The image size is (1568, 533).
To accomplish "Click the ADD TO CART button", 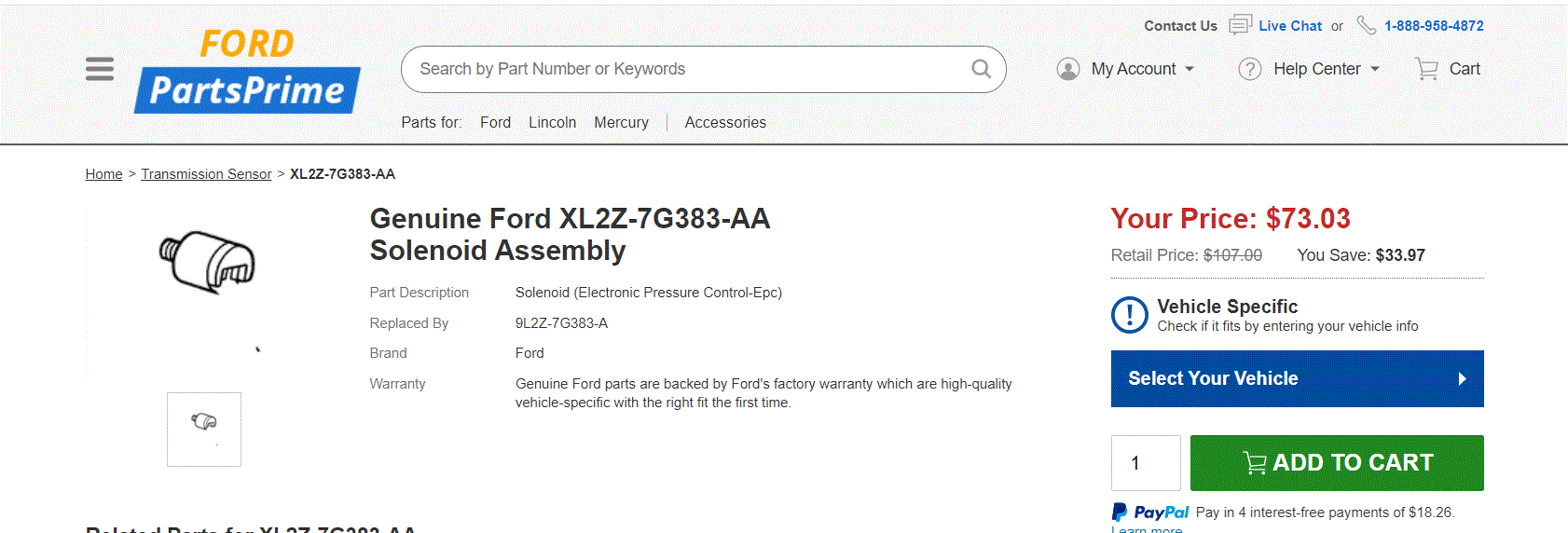I will [x=1337, y=463].
